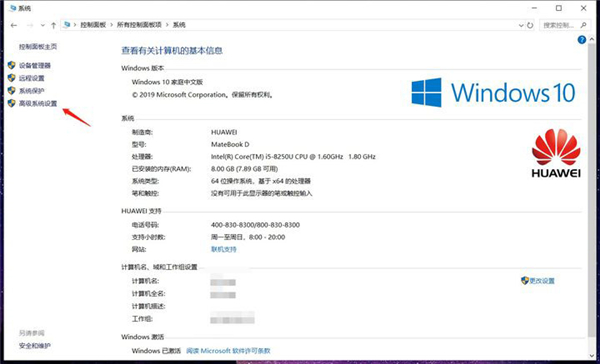The width and height of the screenshot is (600, 364).
Task: Click the scrollbar up arrow
Action: tap(592, 39)
